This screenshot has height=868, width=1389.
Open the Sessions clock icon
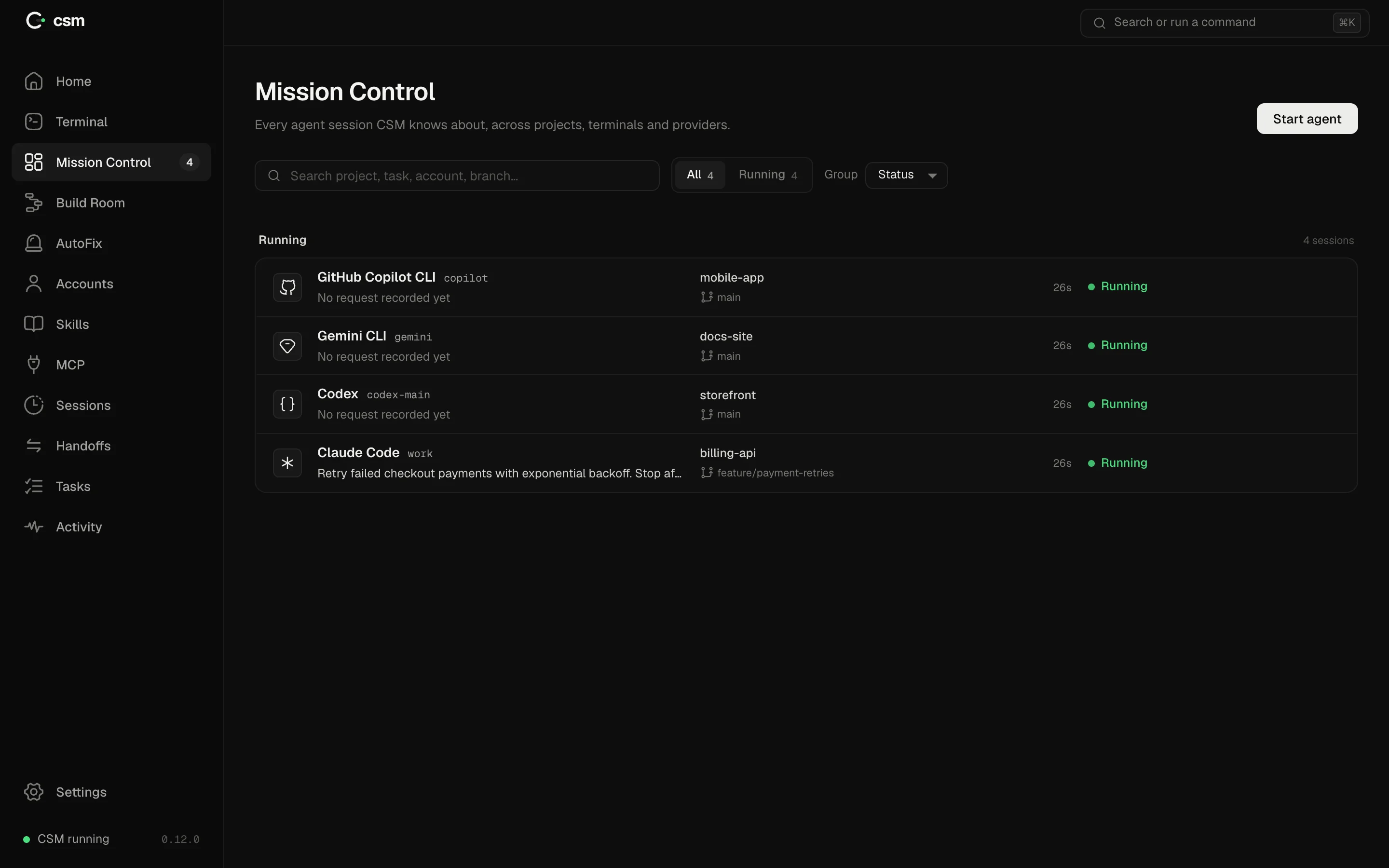click(33, 405)
